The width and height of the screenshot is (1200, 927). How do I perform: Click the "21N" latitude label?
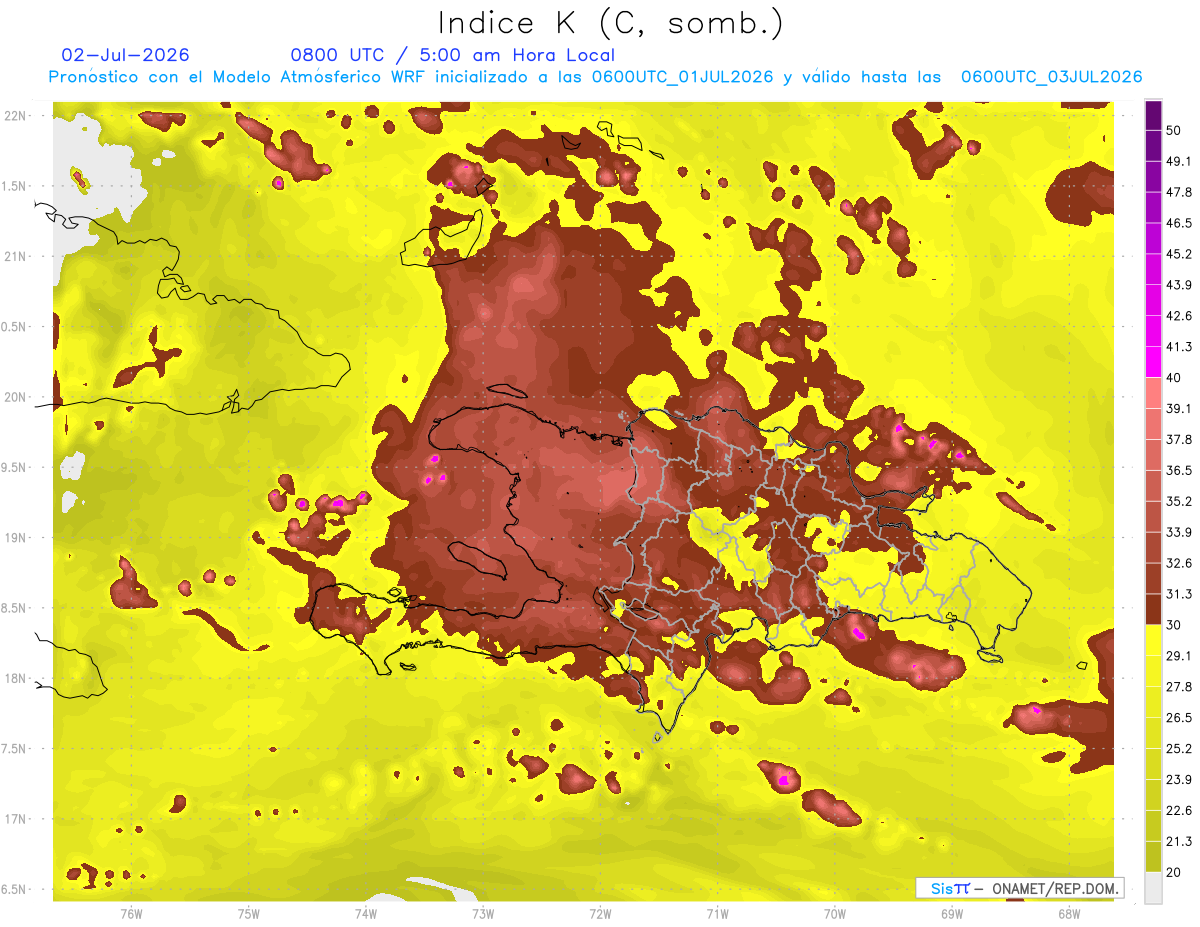tap(15, 256)
